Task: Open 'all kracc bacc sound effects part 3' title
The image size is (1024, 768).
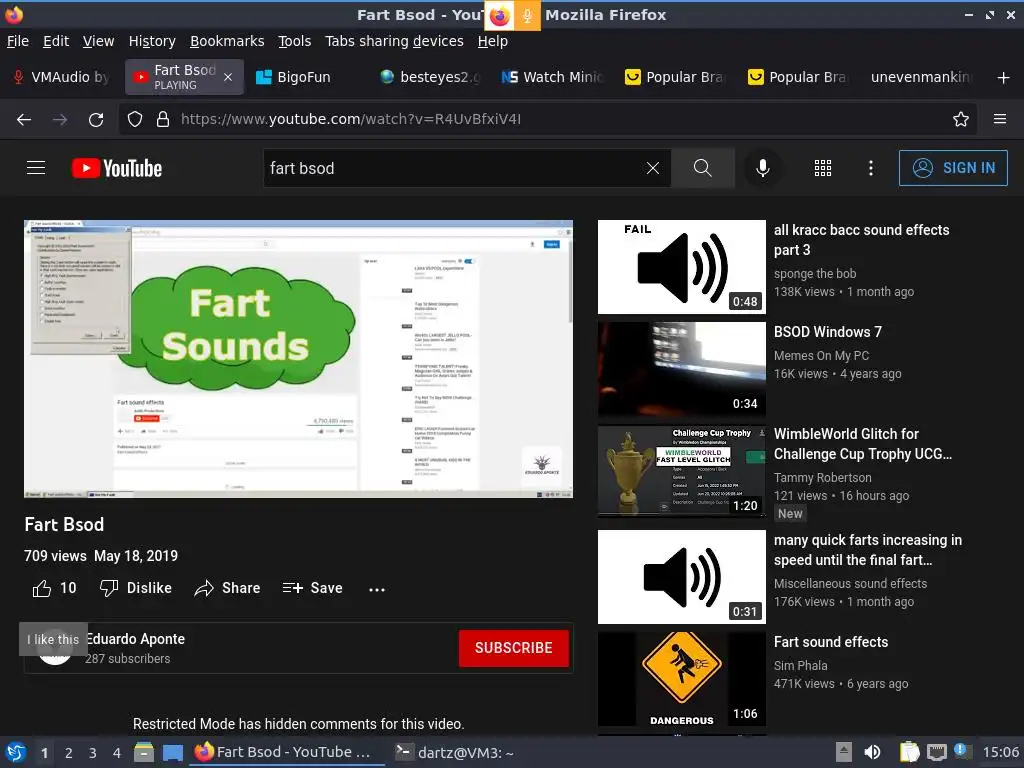Action: click(861, 240)
